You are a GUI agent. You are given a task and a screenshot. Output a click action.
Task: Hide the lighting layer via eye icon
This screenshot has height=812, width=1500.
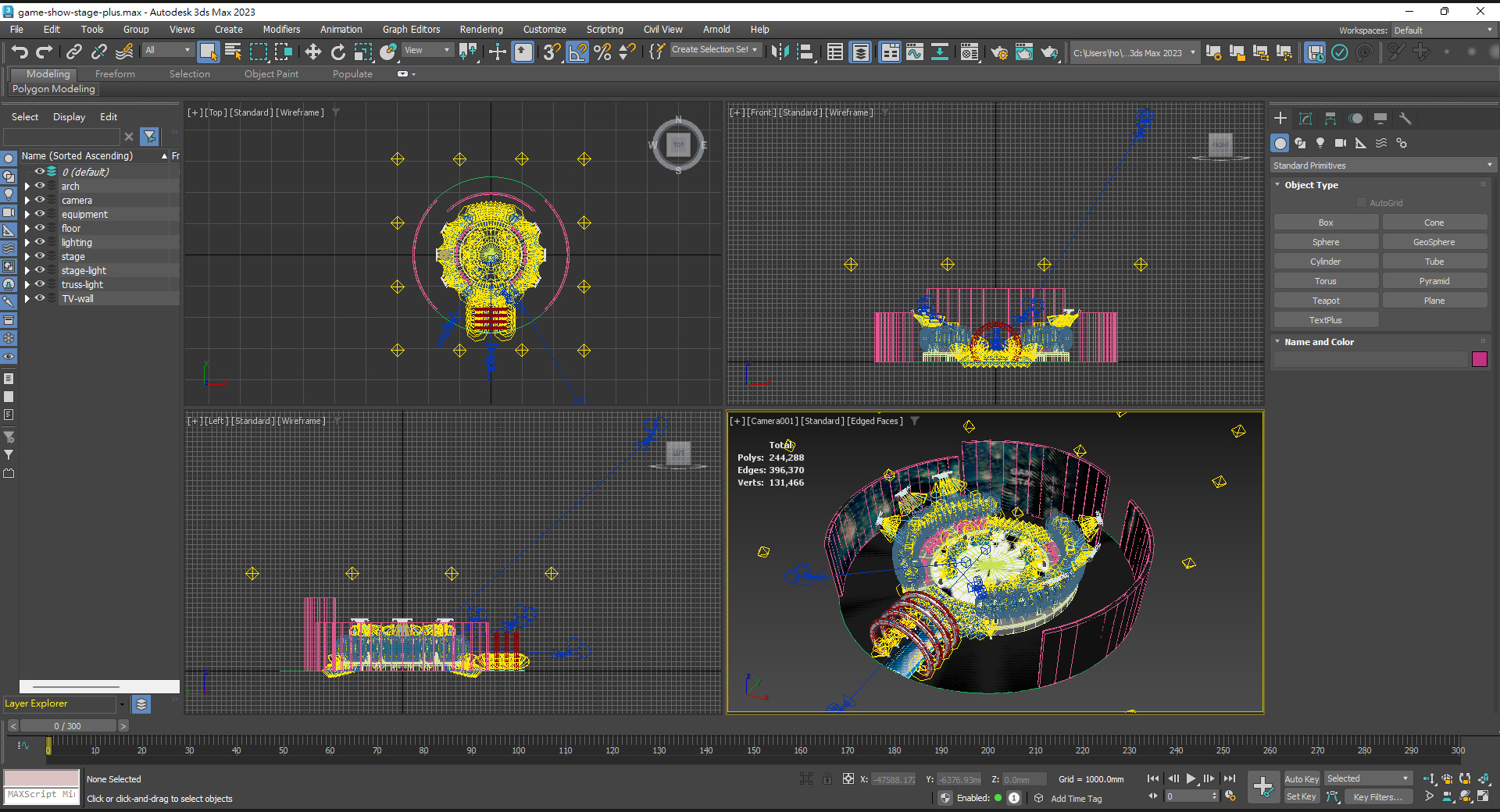40,242
